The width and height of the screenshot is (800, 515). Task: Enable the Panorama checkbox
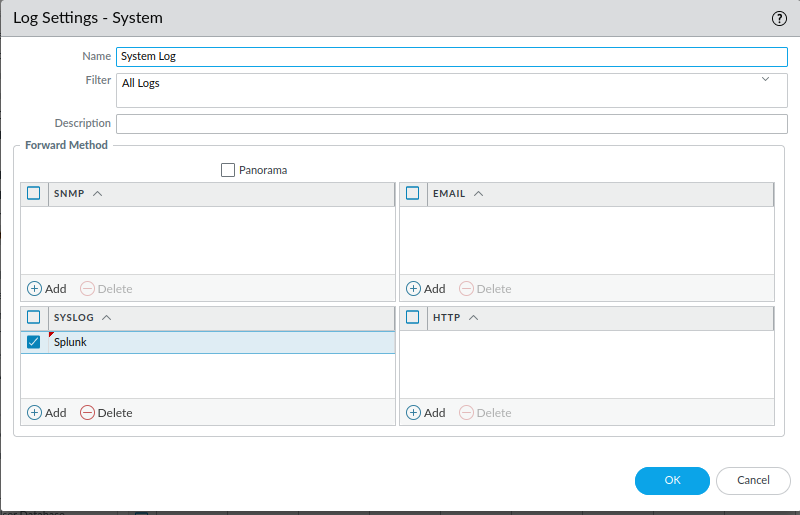[x=228, y=170]
